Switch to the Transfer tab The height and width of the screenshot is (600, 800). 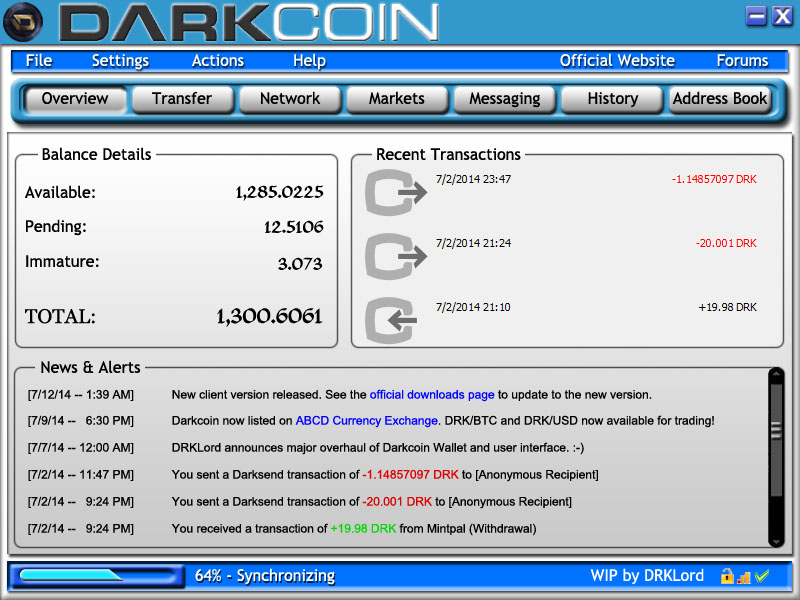pyautogui.click(x=182, y=98)
